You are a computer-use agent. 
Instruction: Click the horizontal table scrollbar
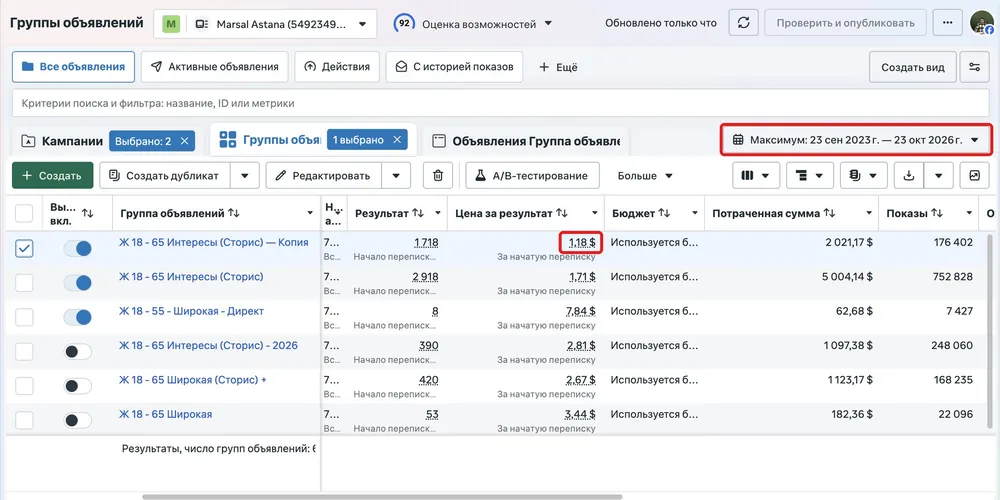[382, 497]
